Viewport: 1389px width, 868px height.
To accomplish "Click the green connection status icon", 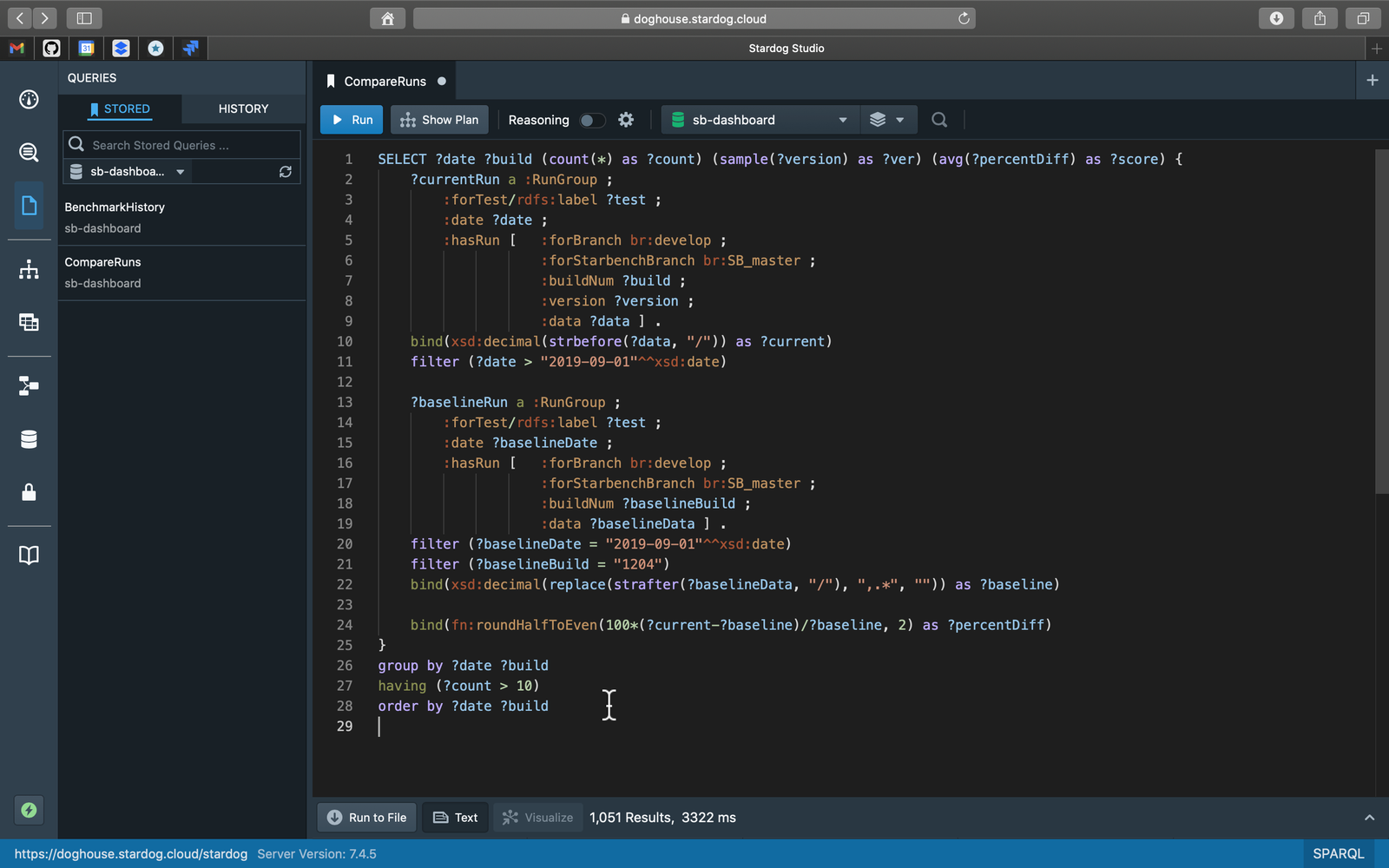I will [x=29, y=810].
